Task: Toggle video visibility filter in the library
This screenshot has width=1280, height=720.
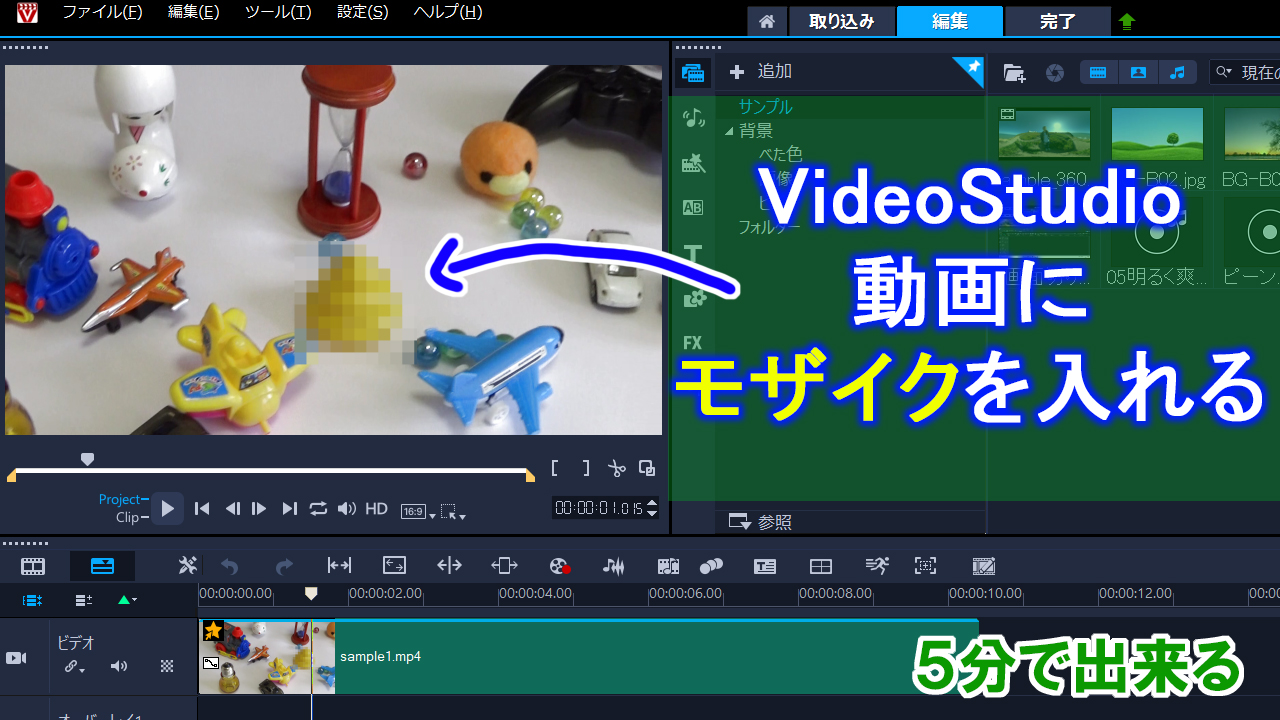Action: point(1098,72)
